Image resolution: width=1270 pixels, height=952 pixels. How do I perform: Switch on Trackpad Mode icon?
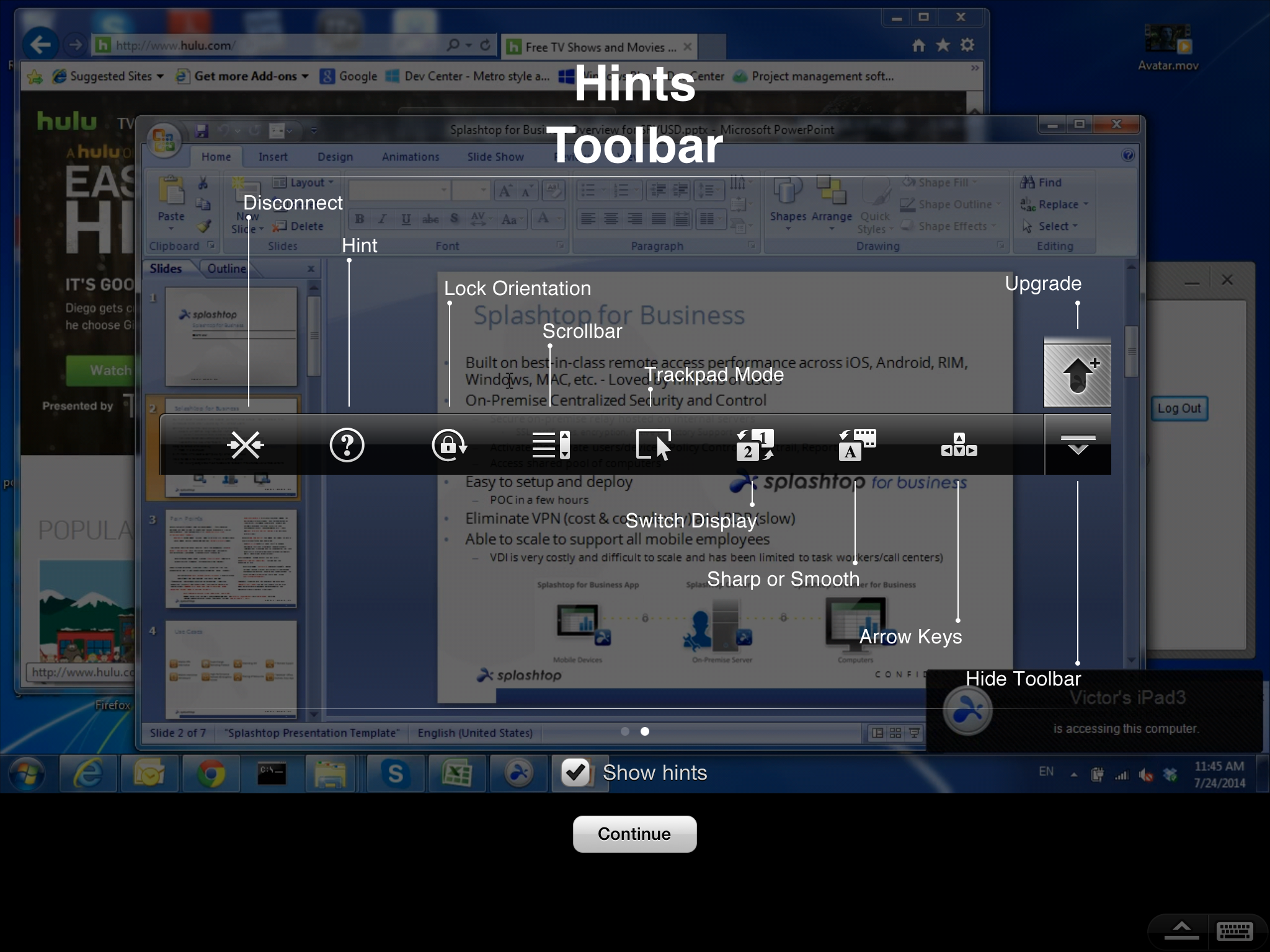click(654, 445)
